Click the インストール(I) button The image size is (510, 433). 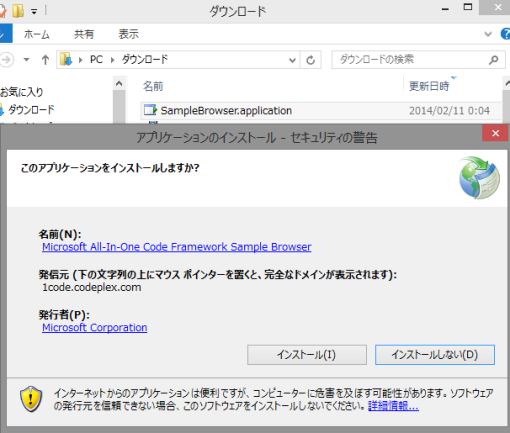[x=307, y=355]
